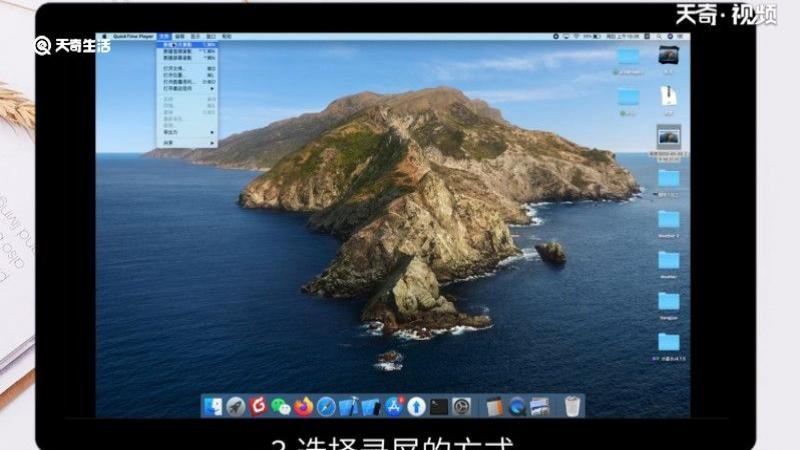Expand the Export As submenu arrow

pyautogui.click(x=212, y=132)
